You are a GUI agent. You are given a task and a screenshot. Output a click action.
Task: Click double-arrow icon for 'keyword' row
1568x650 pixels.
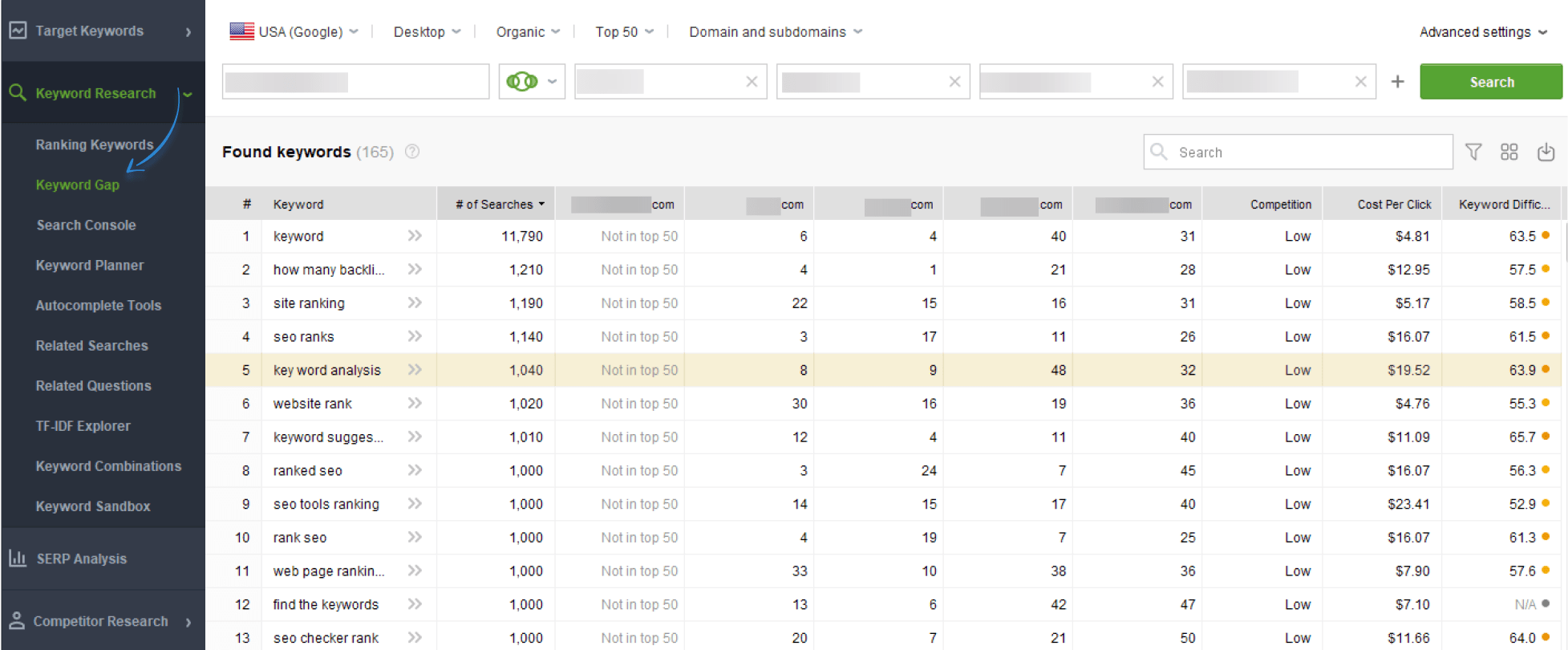(x=415, y=236)
